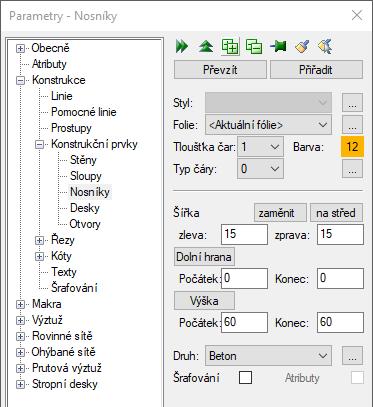
Task: Expand the Rovinné sítě tree node
Action: point(20,337)
